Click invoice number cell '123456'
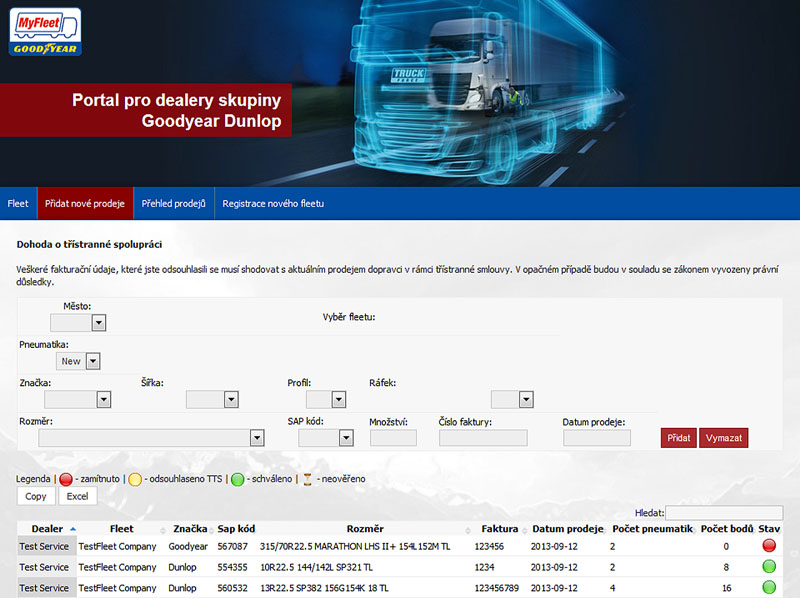Viewport: 800px width, 598px height. tap(489, 546)
